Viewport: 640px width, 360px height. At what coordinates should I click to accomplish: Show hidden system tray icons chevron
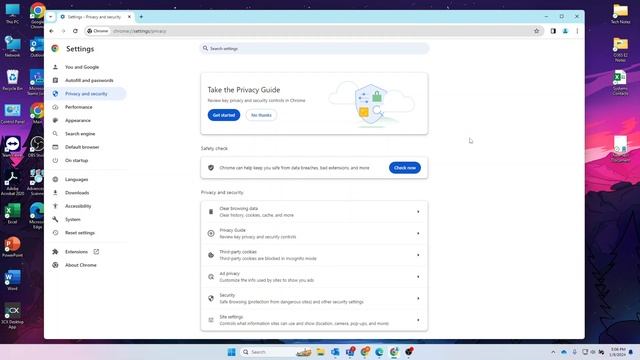(553, 352)
